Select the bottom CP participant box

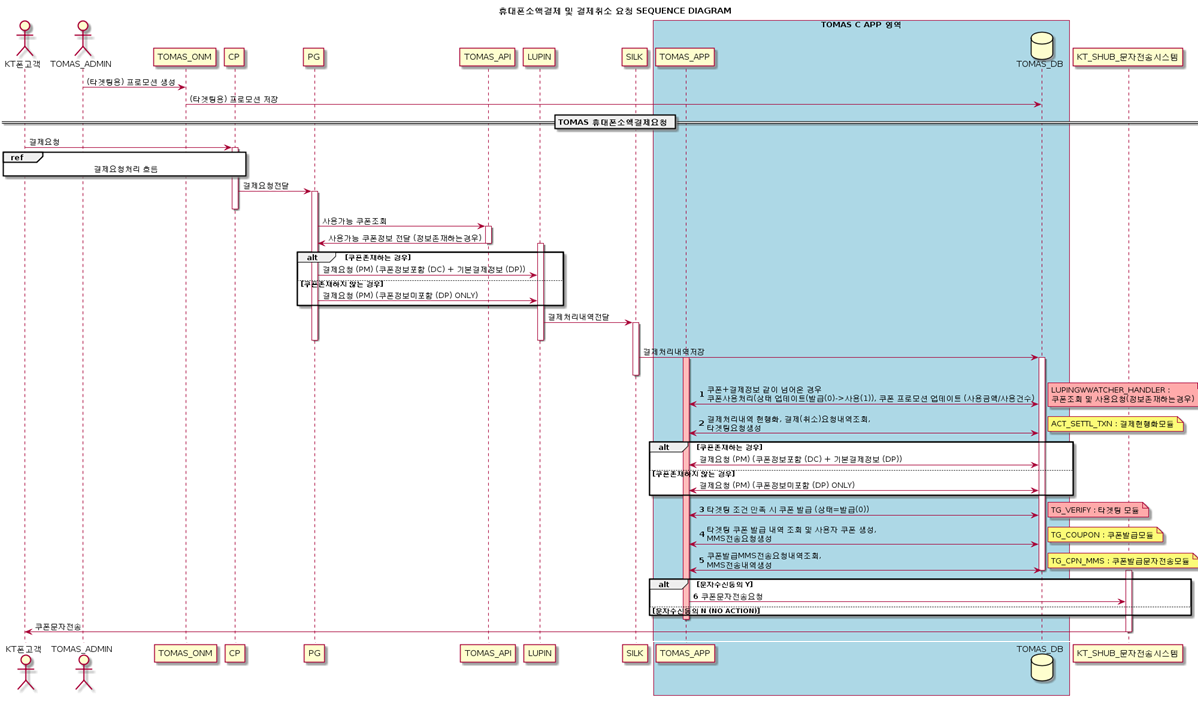(234, 653)
